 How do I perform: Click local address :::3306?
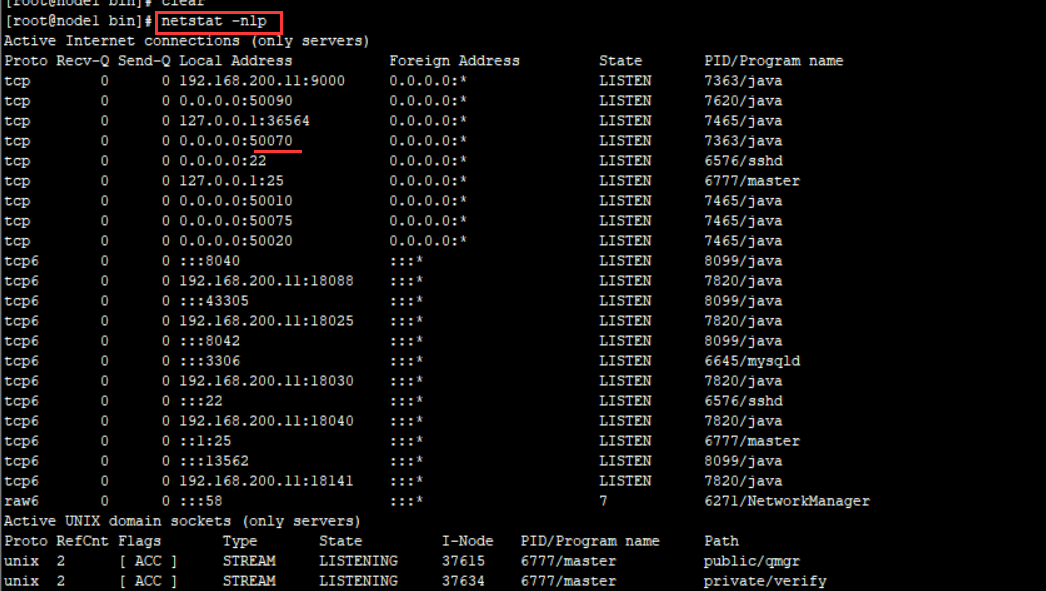click(209, 361)
